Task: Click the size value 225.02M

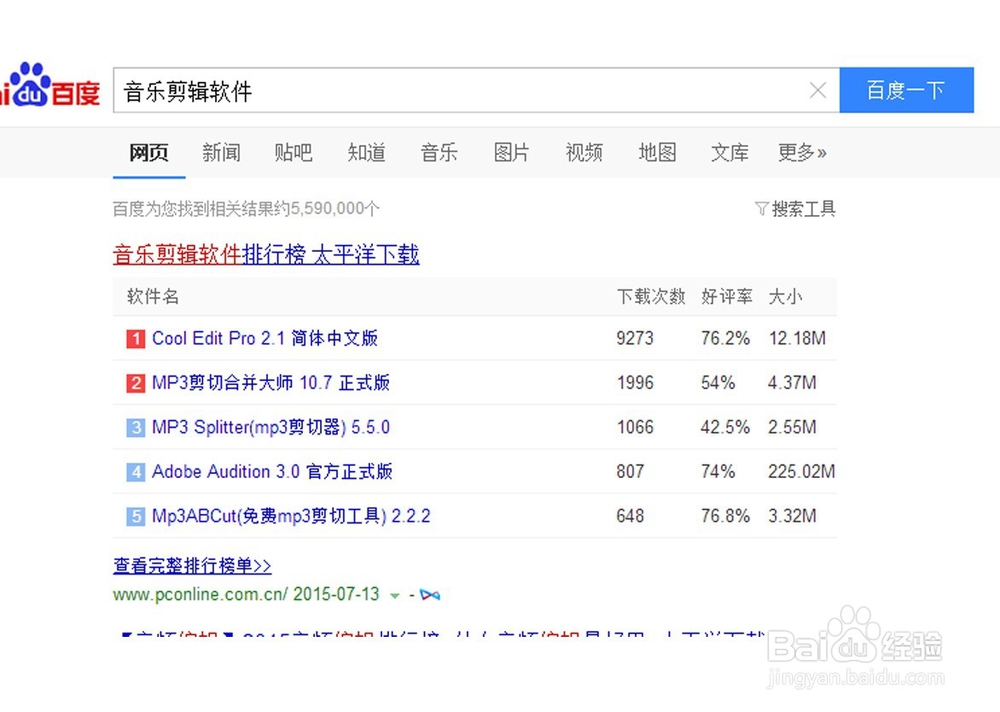Action: tap(802, 471)
